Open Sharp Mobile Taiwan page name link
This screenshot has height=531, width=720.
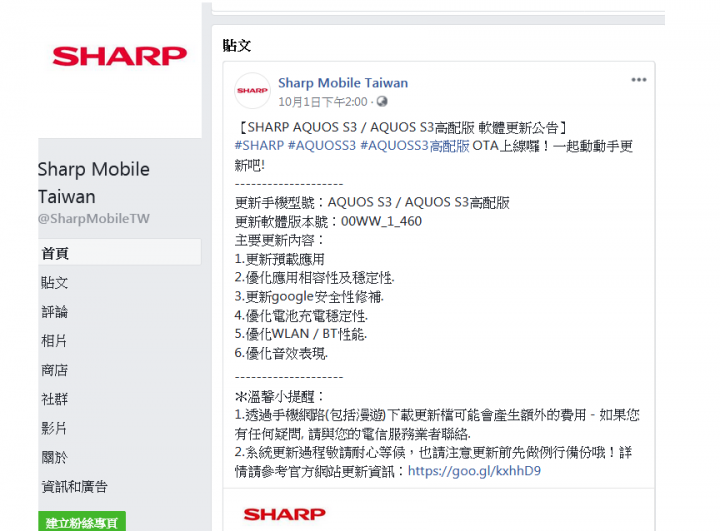343,83
